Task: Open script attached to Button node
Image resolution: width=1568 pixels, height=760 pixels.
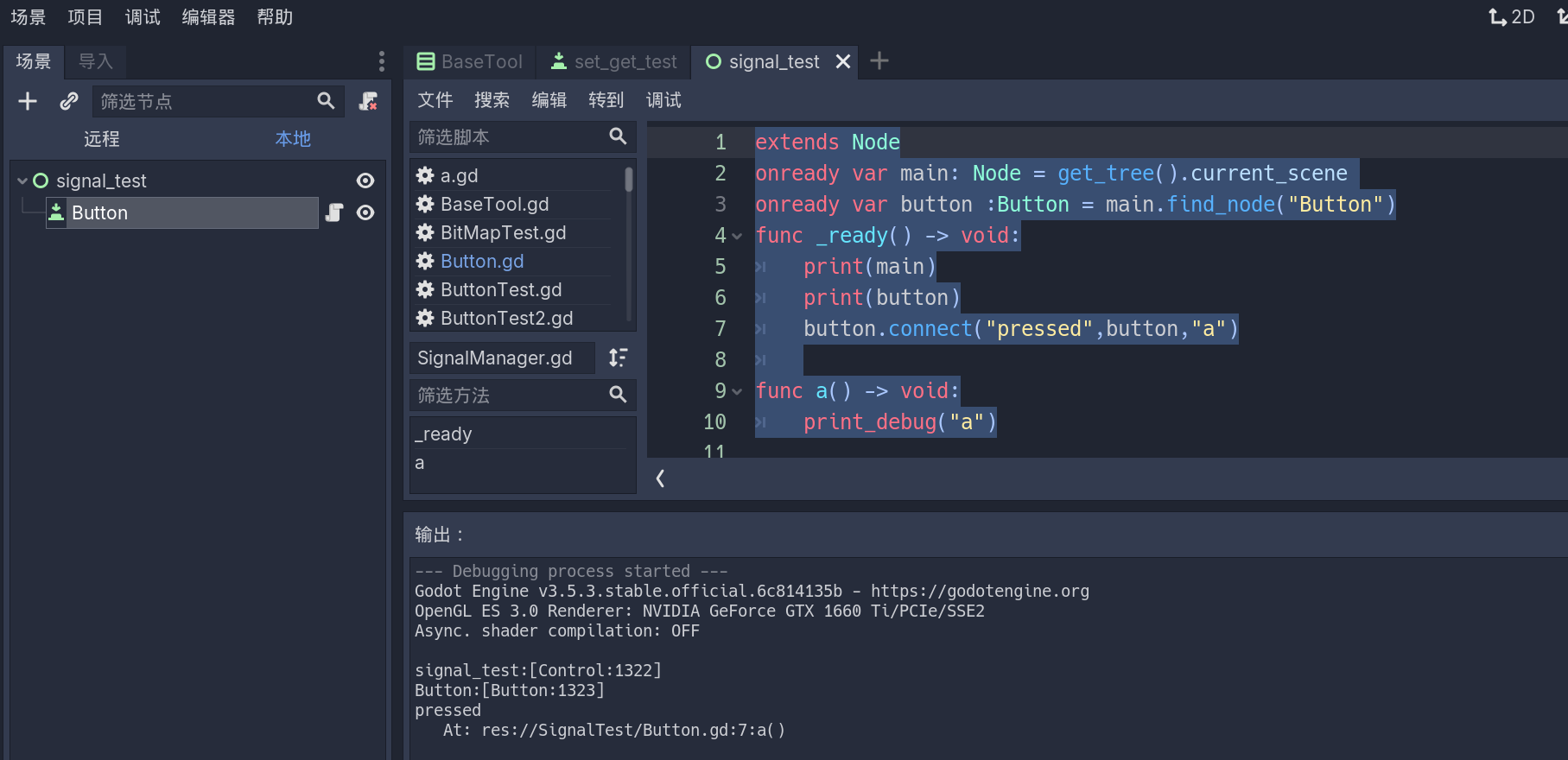Action: (334, 212)
